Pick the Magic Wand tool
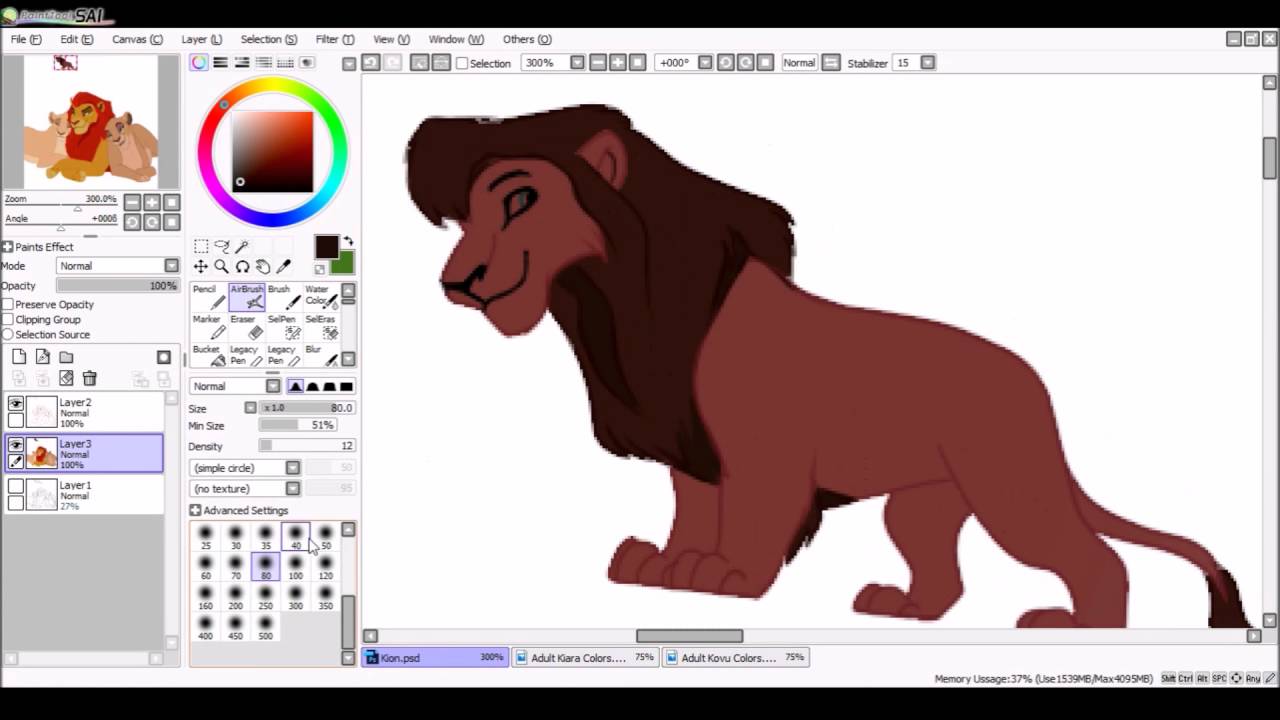 point(241,246)
